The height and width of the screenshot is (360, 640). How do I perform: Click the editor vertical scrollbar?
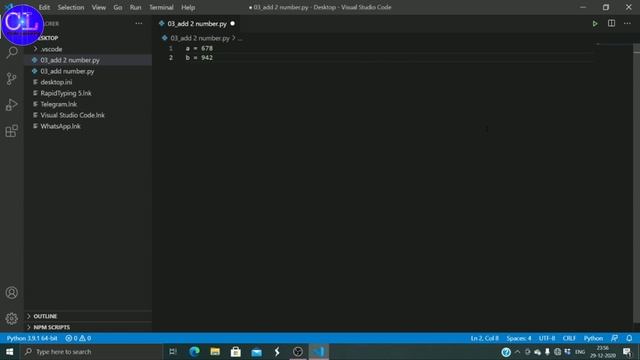point(636,184)
